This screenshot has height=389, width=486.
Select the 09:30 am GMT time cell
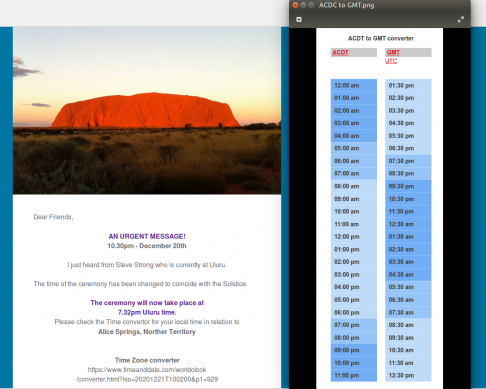(x=408, y=338)
